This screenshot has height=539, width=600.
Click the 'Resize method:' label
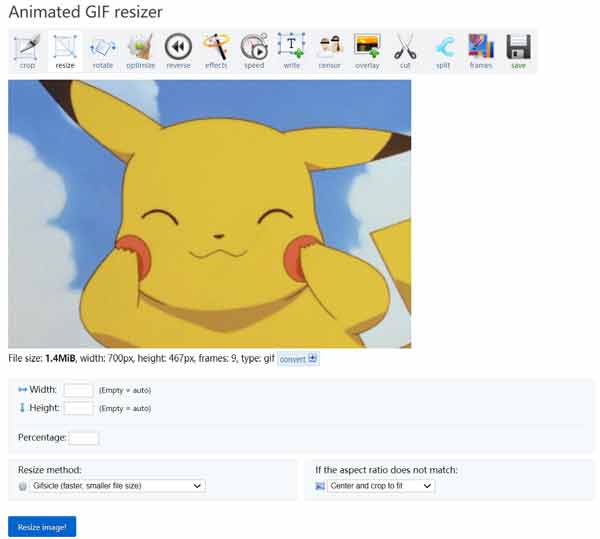pyautogui.click(x=50, y=470)
